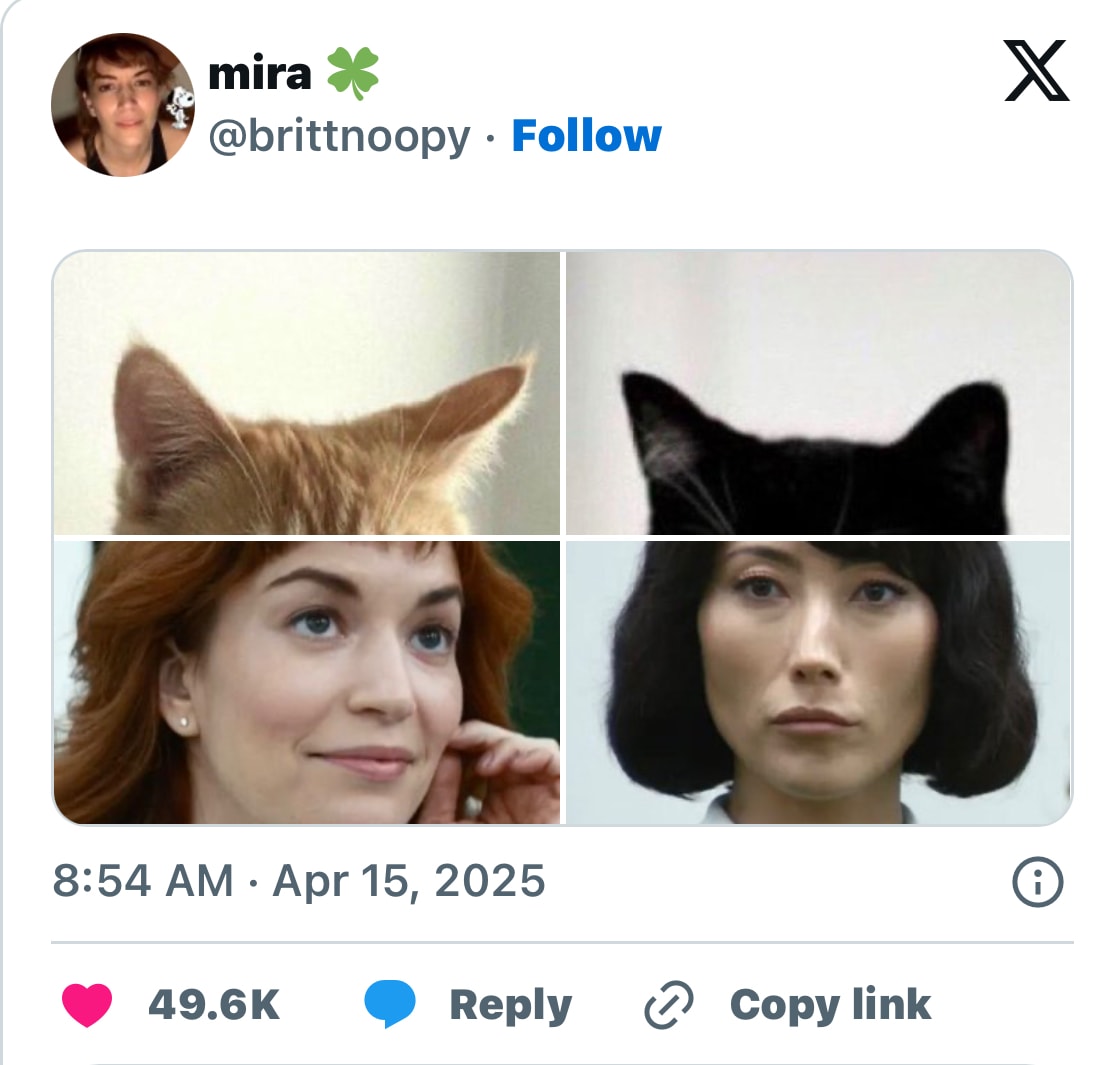Click the 49.6K likes count
Screen dimensions: 1103x1065
pyautogui.click(x=214, y=1005)
